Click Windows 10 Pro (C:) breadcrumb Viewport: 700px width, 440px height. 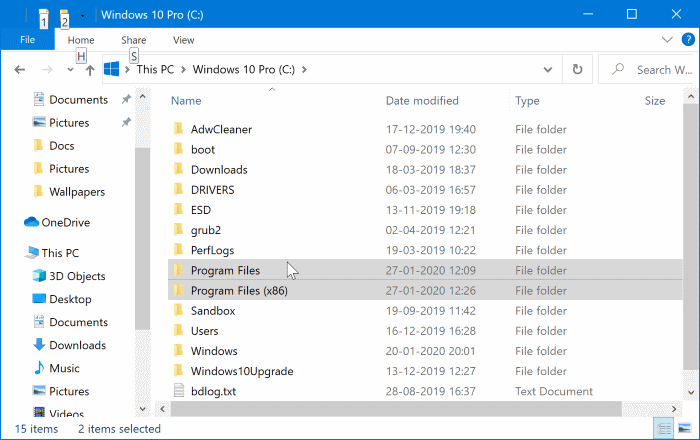pos(244,69)
